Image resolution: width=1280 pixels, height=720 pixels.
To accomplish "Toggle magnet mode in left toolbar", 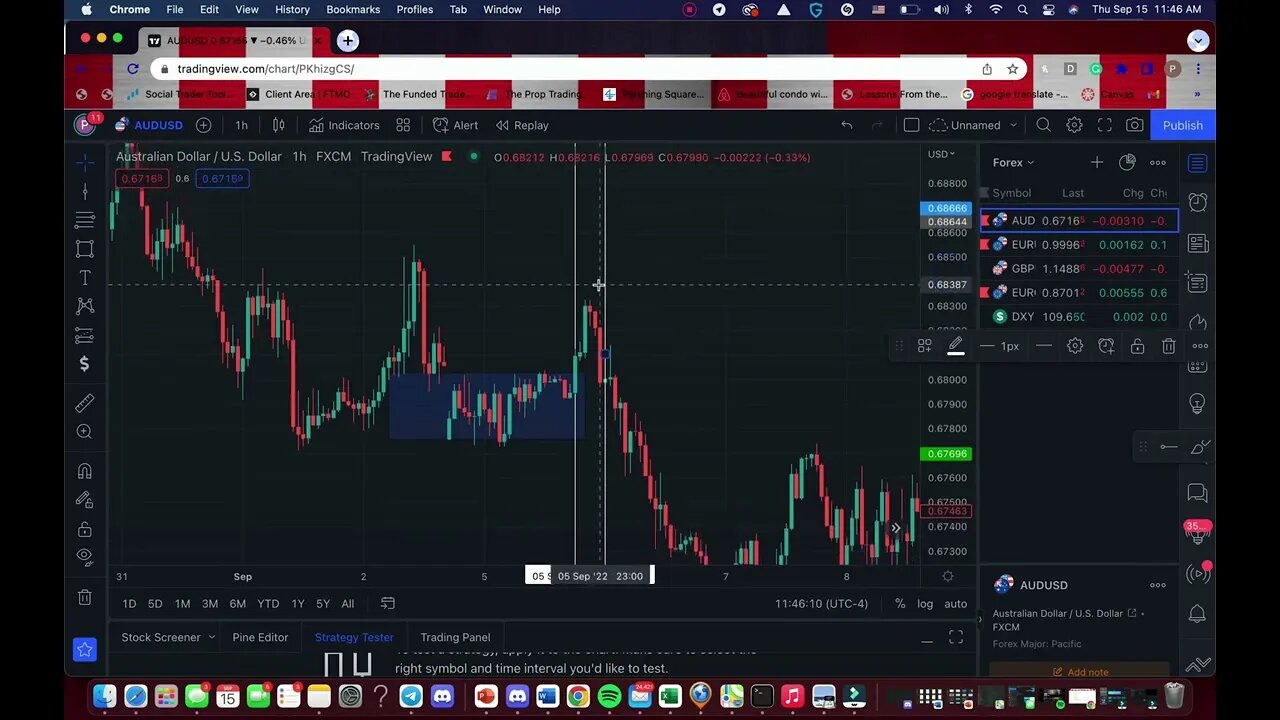I will coord(85,471).
